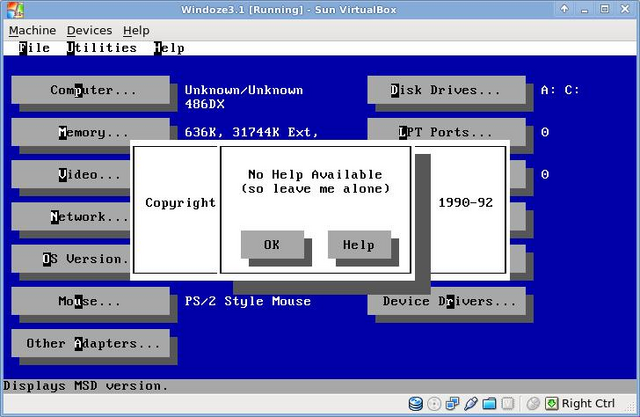Viewport: 640px width, 417px height.
Task: Open the Memory... details button
Action: click(x=91, y=132)
